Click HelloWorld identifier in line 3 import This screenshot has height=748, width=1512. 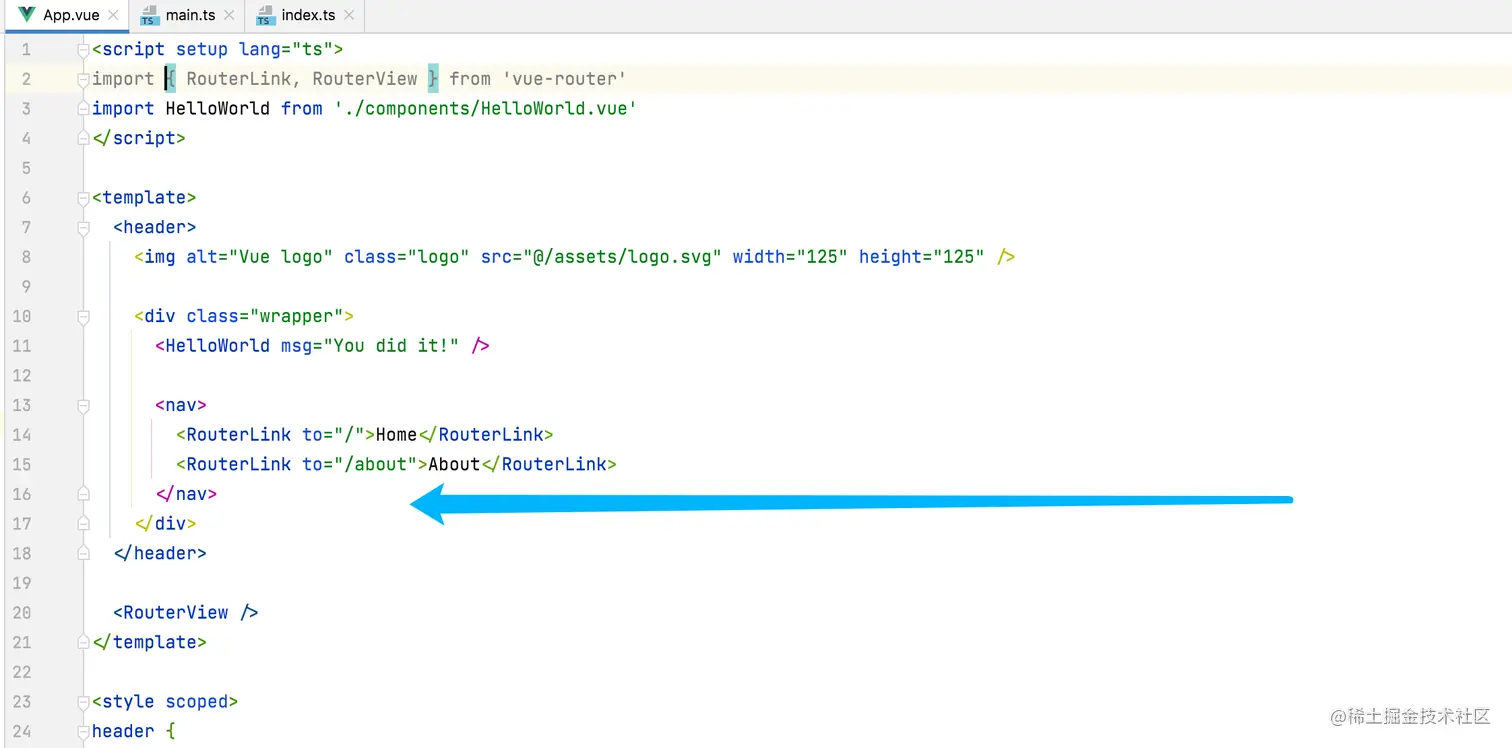point(217,108)
